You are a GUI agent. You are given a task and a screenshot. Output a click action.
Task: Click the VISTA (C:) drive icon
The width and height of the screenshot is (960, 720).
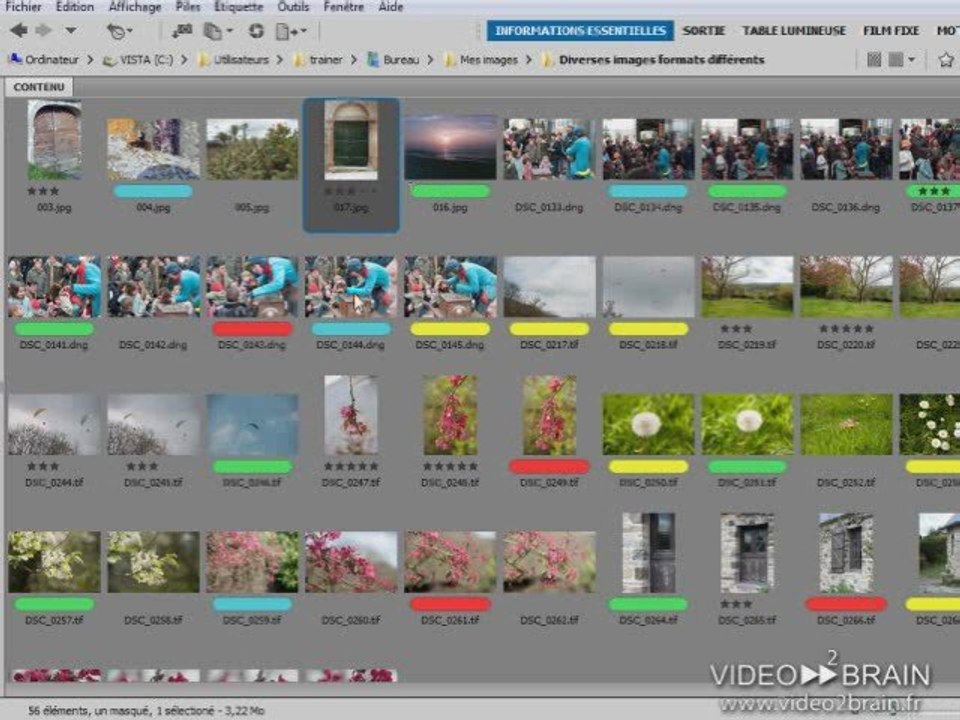tap(109, 60)
